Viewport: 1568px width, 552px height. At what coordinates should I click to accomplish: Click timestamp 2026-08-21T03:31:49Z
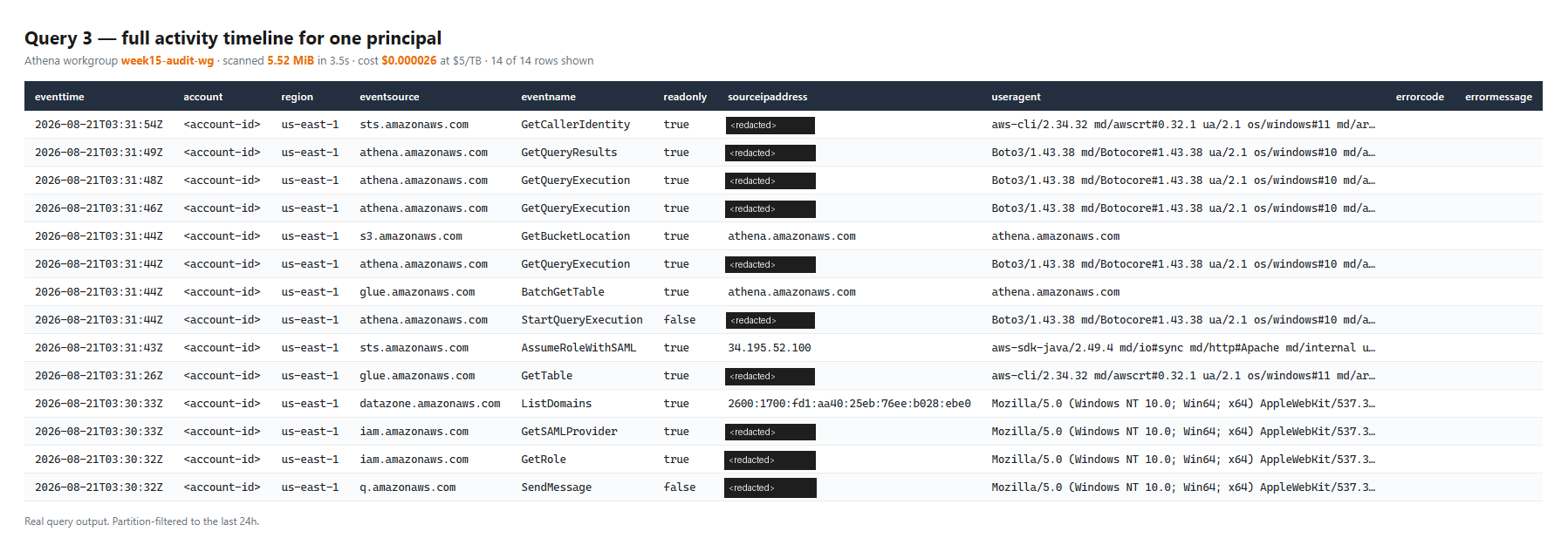coord(99,153)
